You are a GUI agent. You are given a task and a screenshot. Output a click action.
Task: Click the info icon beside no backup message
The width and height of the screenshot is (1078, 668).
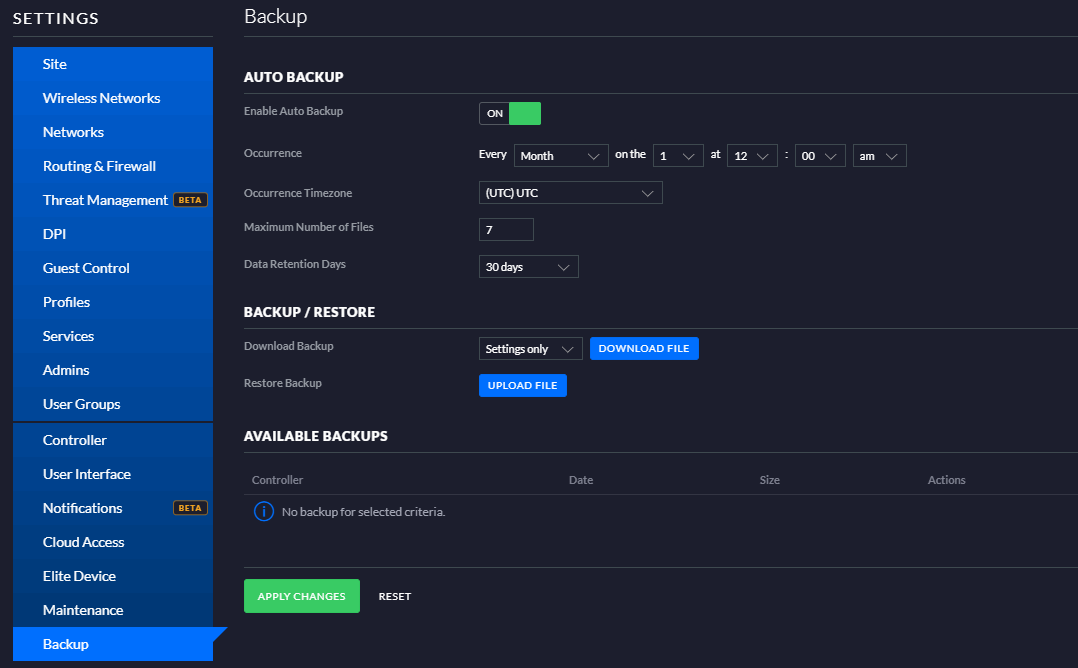pyautogui.click(x=264, y=512)
